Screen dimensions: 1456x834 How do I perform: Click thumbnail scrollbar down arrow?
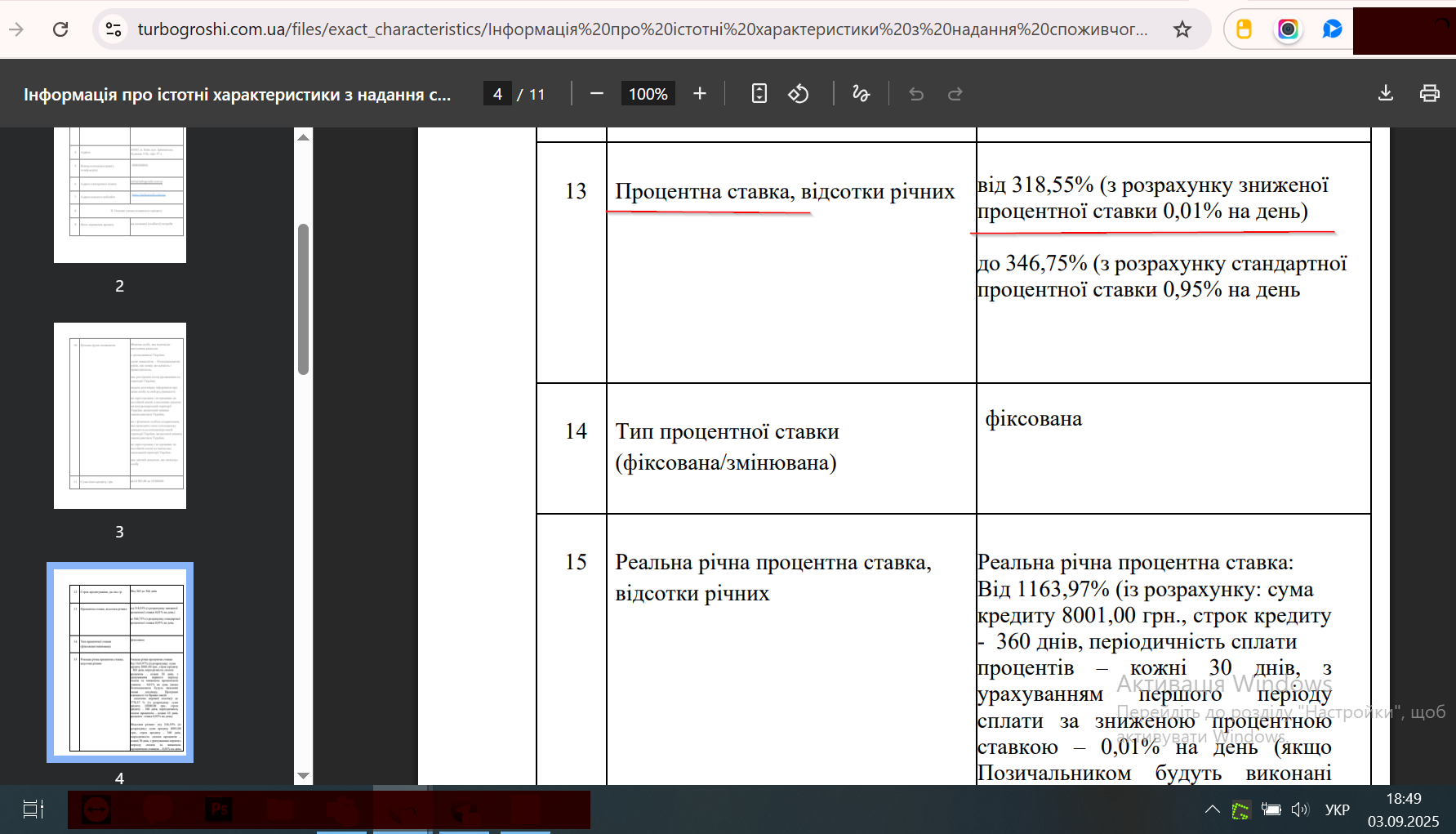click(304, 776)
